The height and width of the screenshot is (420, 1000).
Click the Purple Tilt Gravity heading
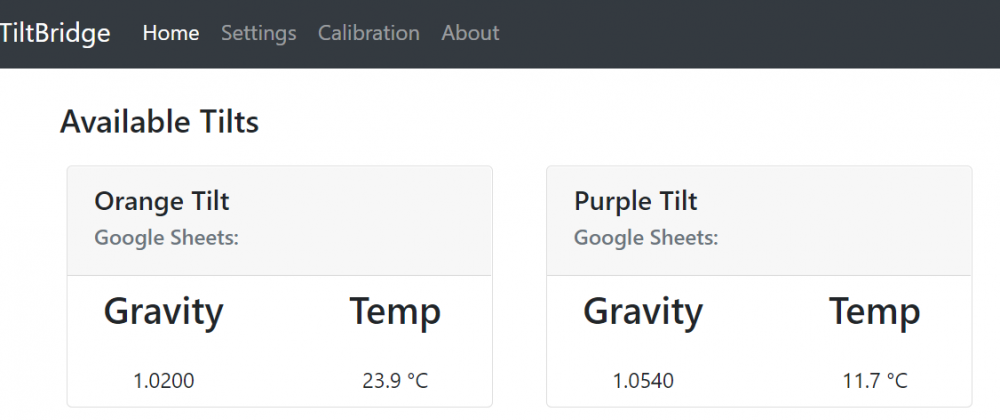tap(643, 312)
